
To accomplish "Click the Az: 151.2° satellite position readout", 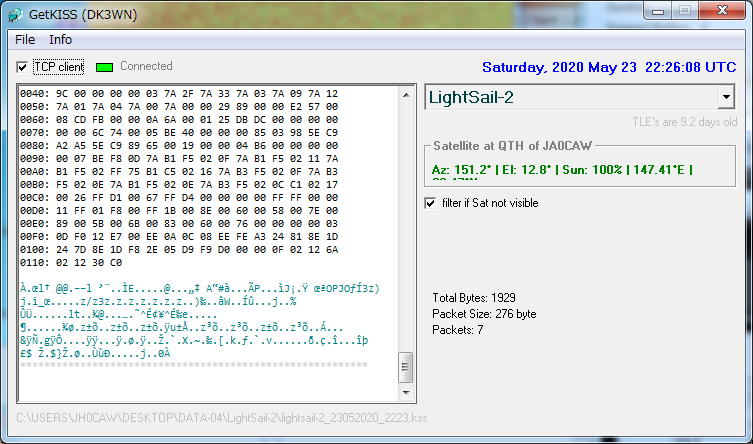I will (x=562, y=170).
